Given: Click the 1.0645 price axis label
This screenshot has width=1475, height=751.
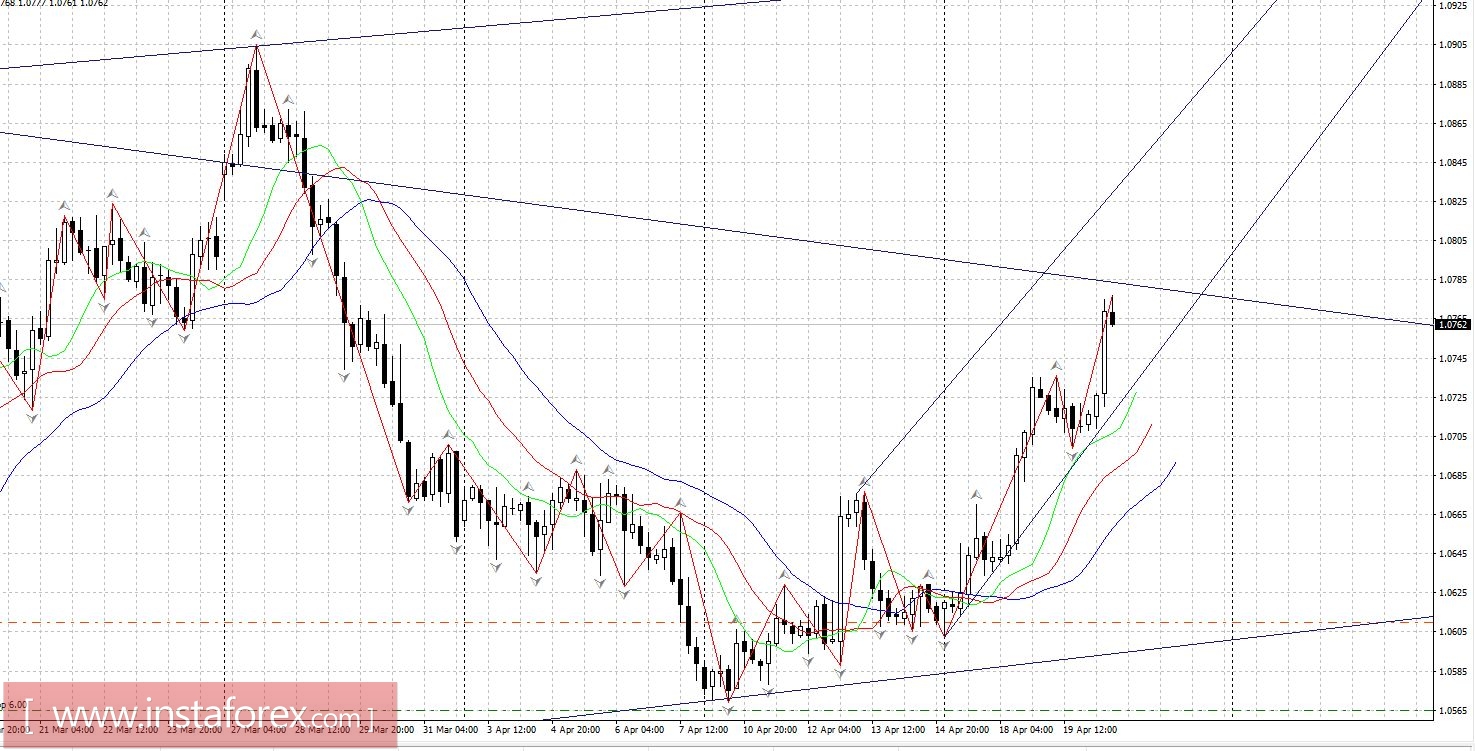Looking at the screenshot, I should [1453, 554].
